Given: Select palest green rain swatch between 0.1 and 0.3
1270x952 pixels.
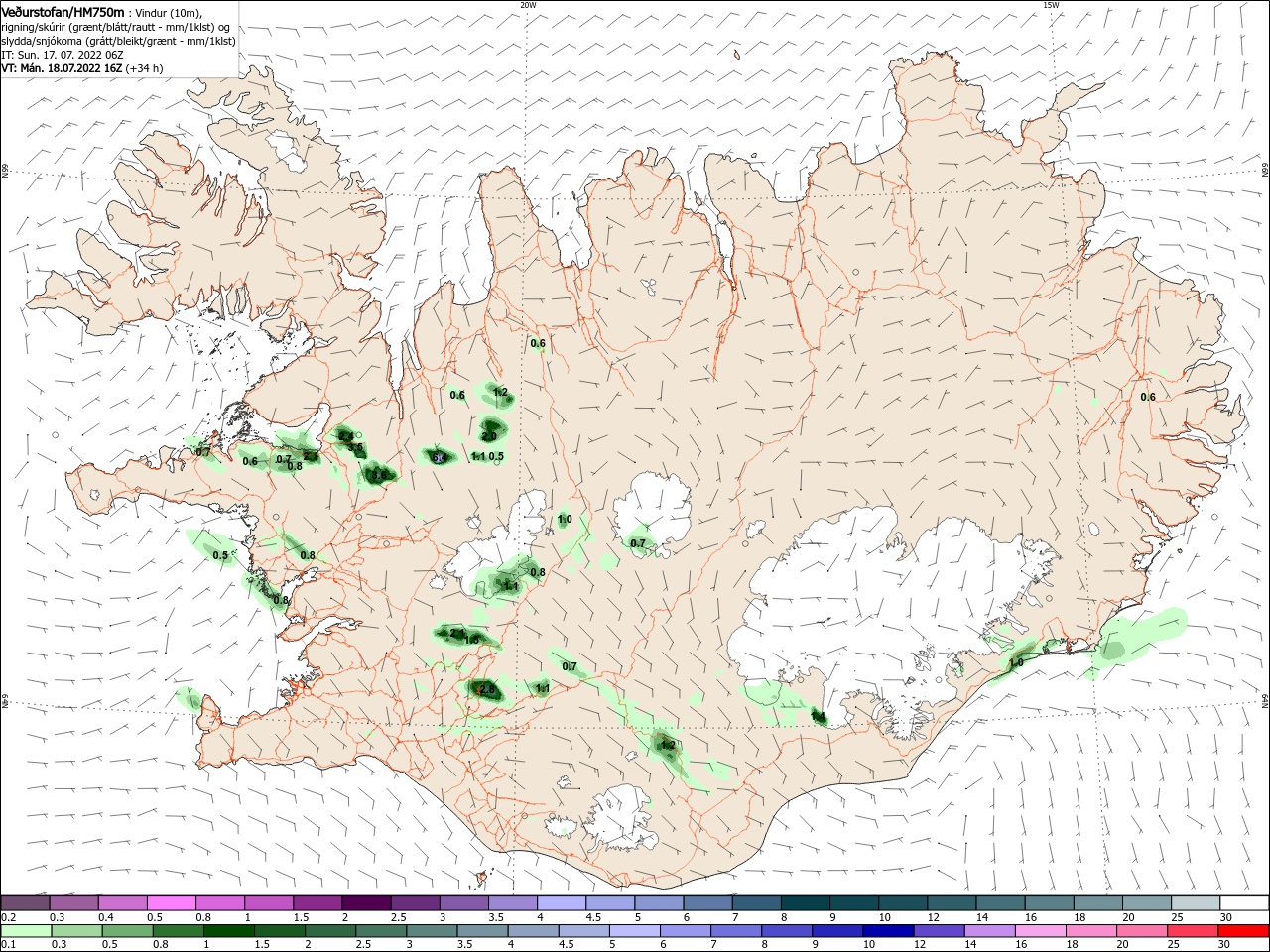Looking at the screenshot, I should 26,930.
